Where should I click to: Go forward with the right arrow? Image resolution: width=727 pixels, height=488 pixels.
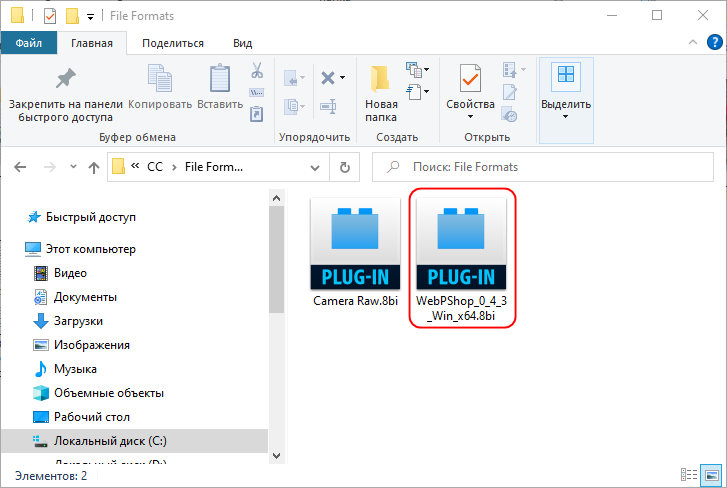[49, 167]
